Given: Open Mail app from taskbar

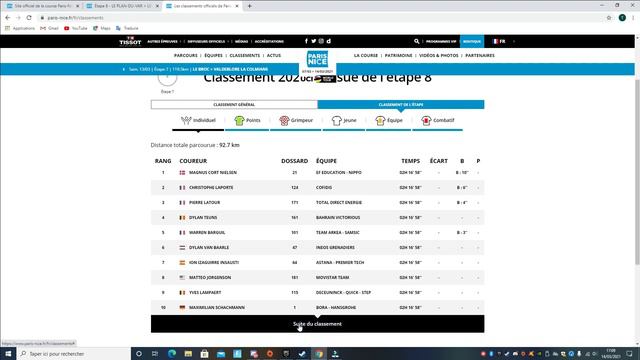Looking at the screenshot, I should point(221,354).
